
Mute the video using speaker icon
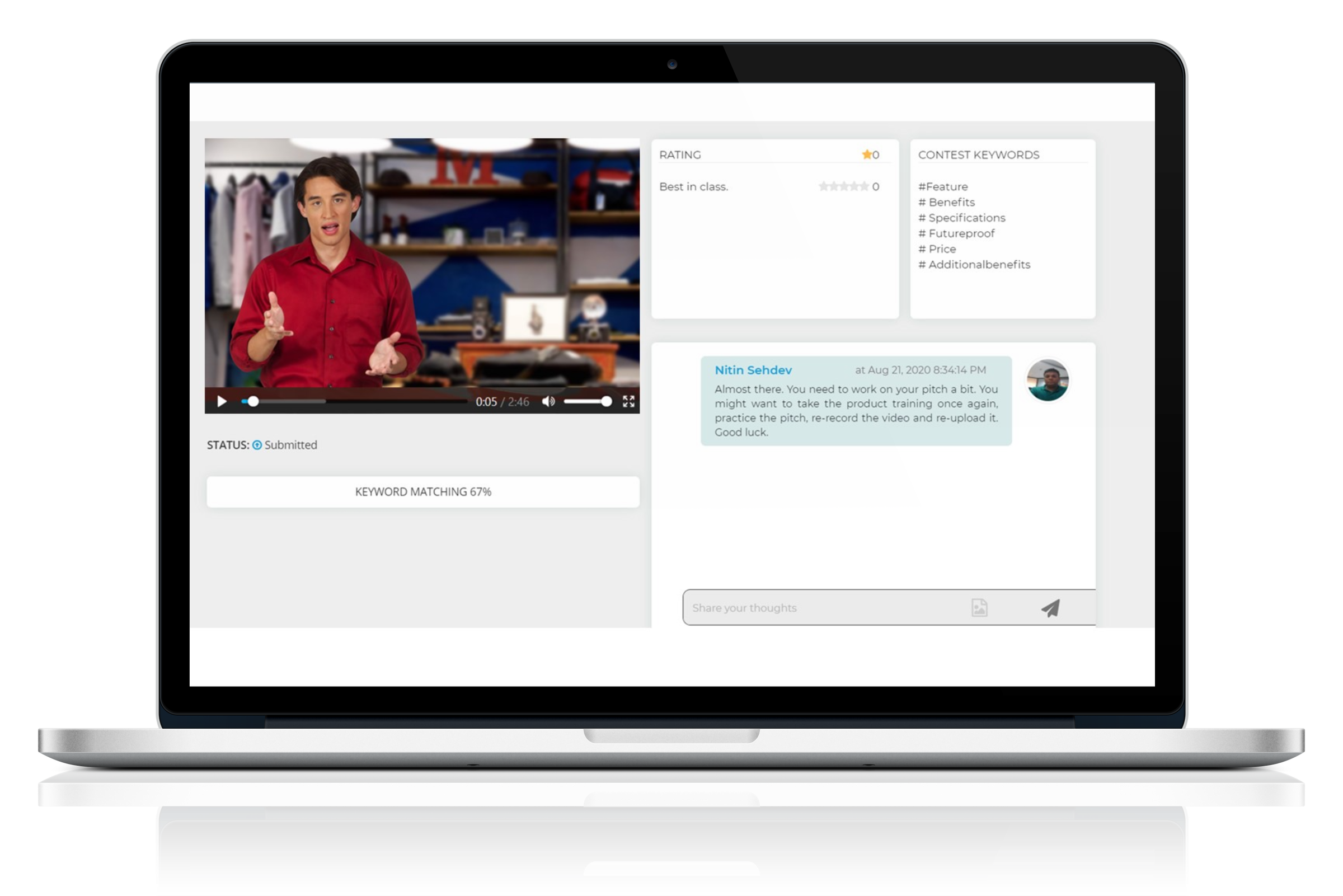[548, 402]
